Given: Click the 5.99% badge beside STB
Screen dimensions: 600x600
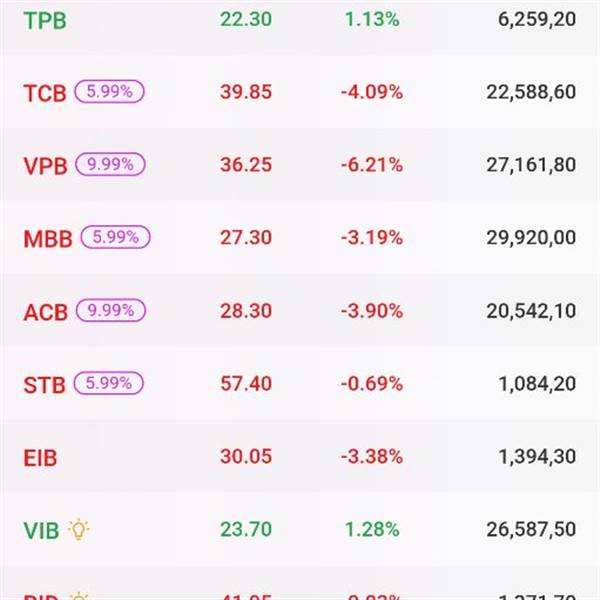Looking at the screenshot, I should 109,383.
